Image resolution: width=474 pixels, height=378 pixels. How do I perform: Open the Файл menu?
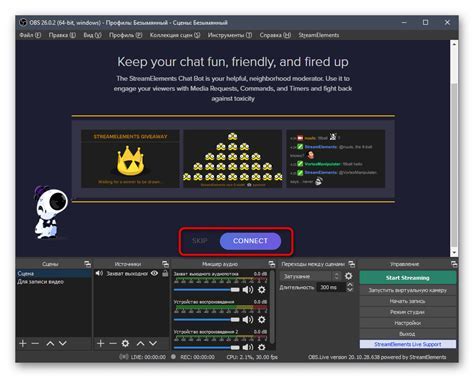(x=30, y=35)
